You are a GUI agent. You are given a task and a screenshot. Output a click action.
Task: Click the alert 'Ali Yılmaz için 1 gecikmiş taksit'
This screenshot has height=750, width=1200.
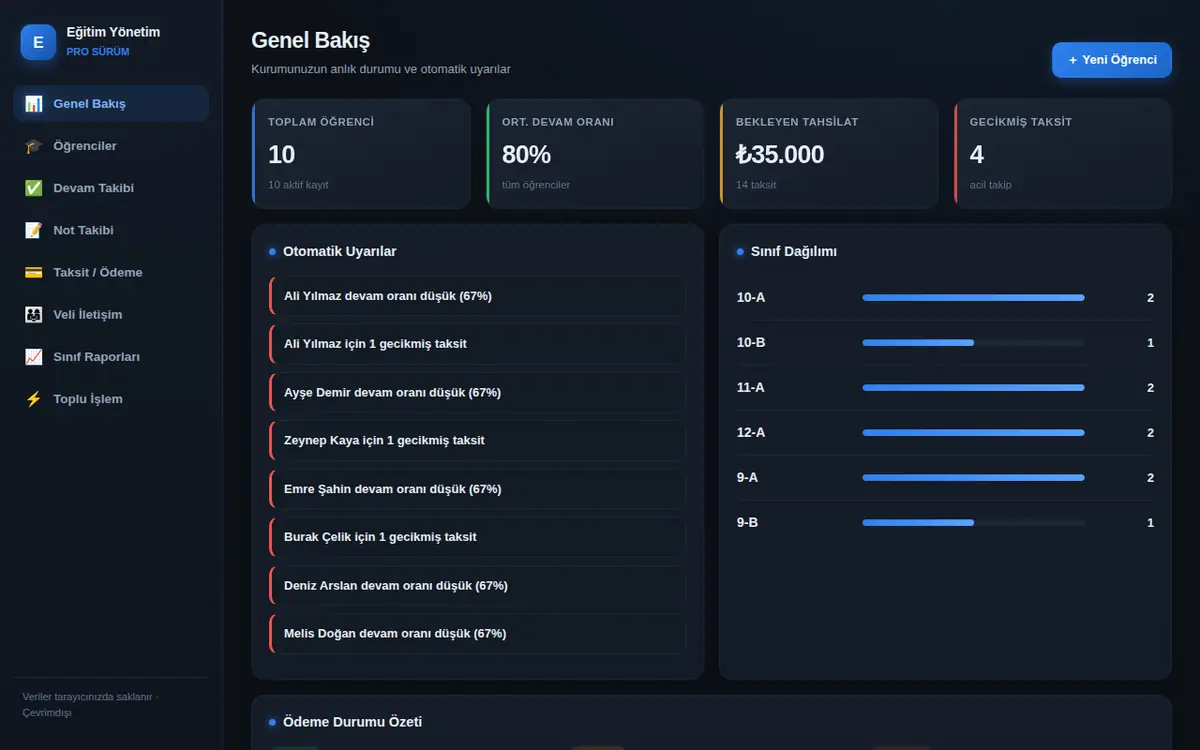[477, 344]
